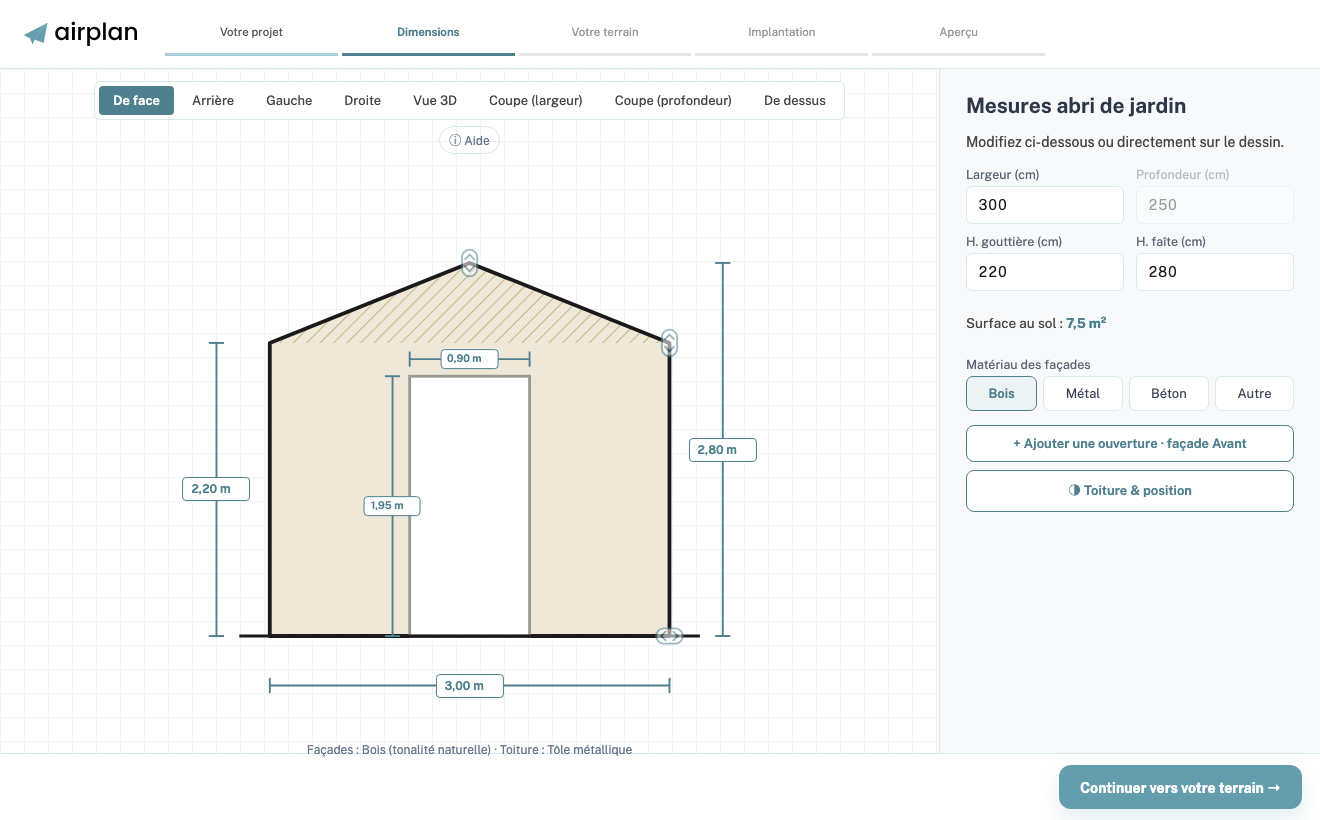Open the Vue 3D view

point(435,100)
